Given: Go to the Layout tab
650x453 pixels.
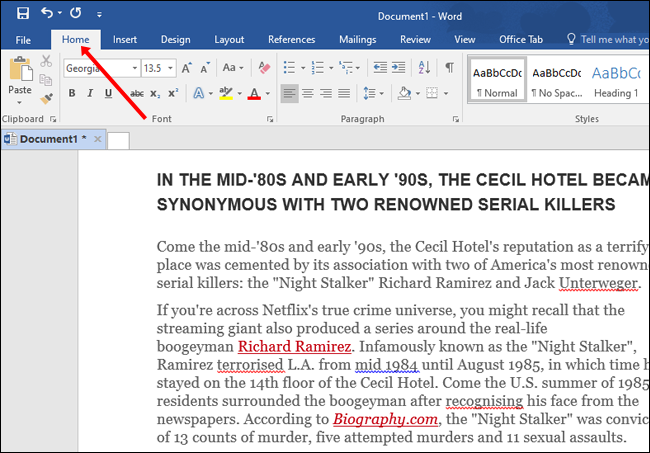Looking at the screenshot, I should tap(229, 39).
